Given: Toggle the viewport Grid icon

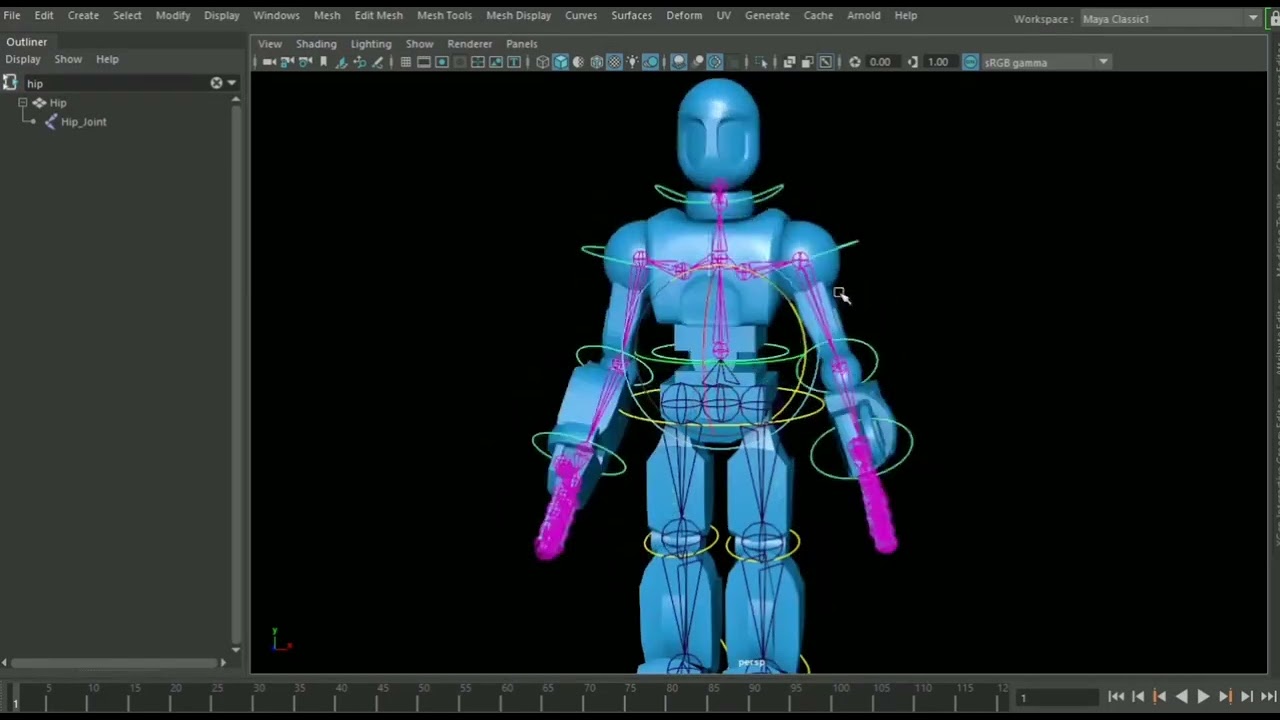Looking at the screenshot, I should tap(405, 62).
